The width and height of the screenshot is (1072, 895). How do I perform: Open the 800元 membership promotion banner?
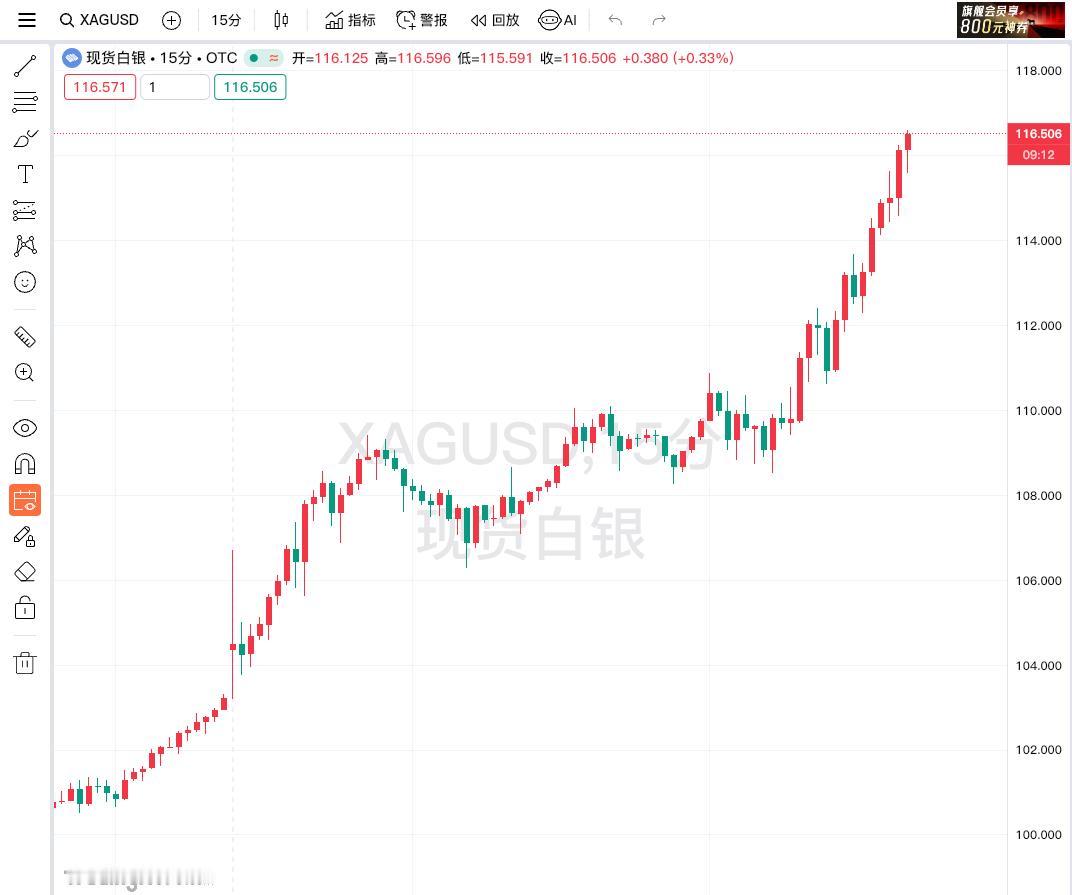coord(1010,20)
